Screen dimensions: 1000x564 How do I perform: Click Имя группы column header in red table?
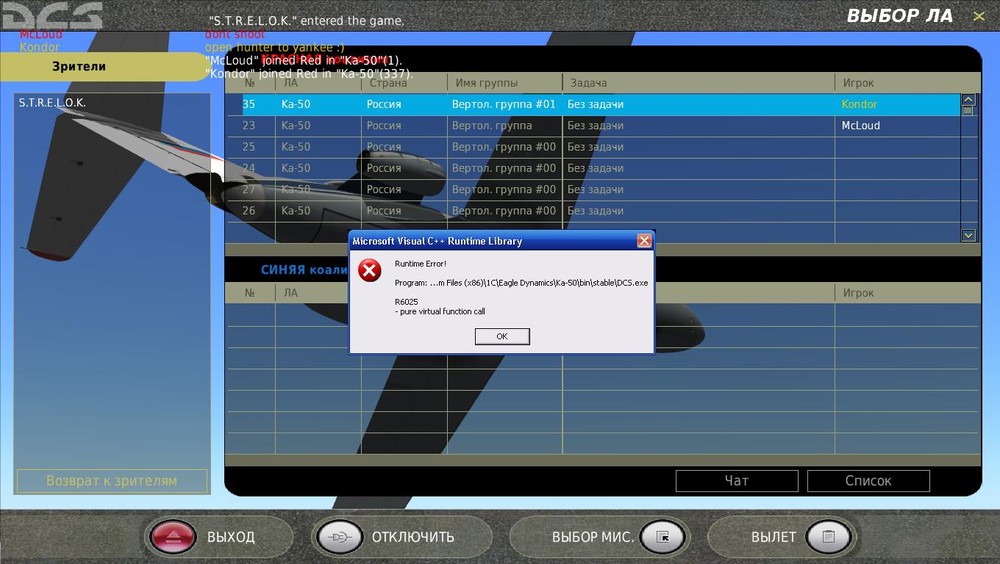(487, 83)
